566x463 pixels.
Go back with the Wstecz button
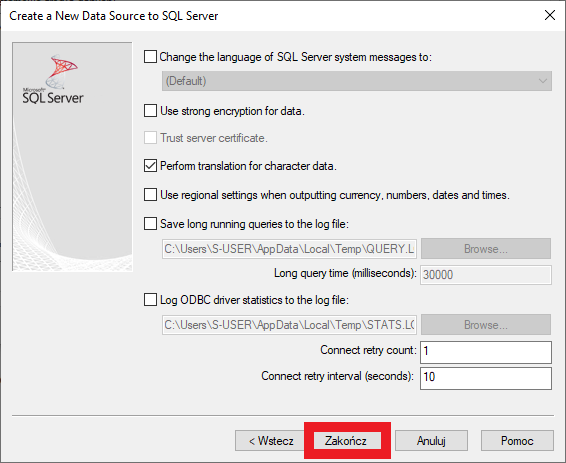(270, 440)
